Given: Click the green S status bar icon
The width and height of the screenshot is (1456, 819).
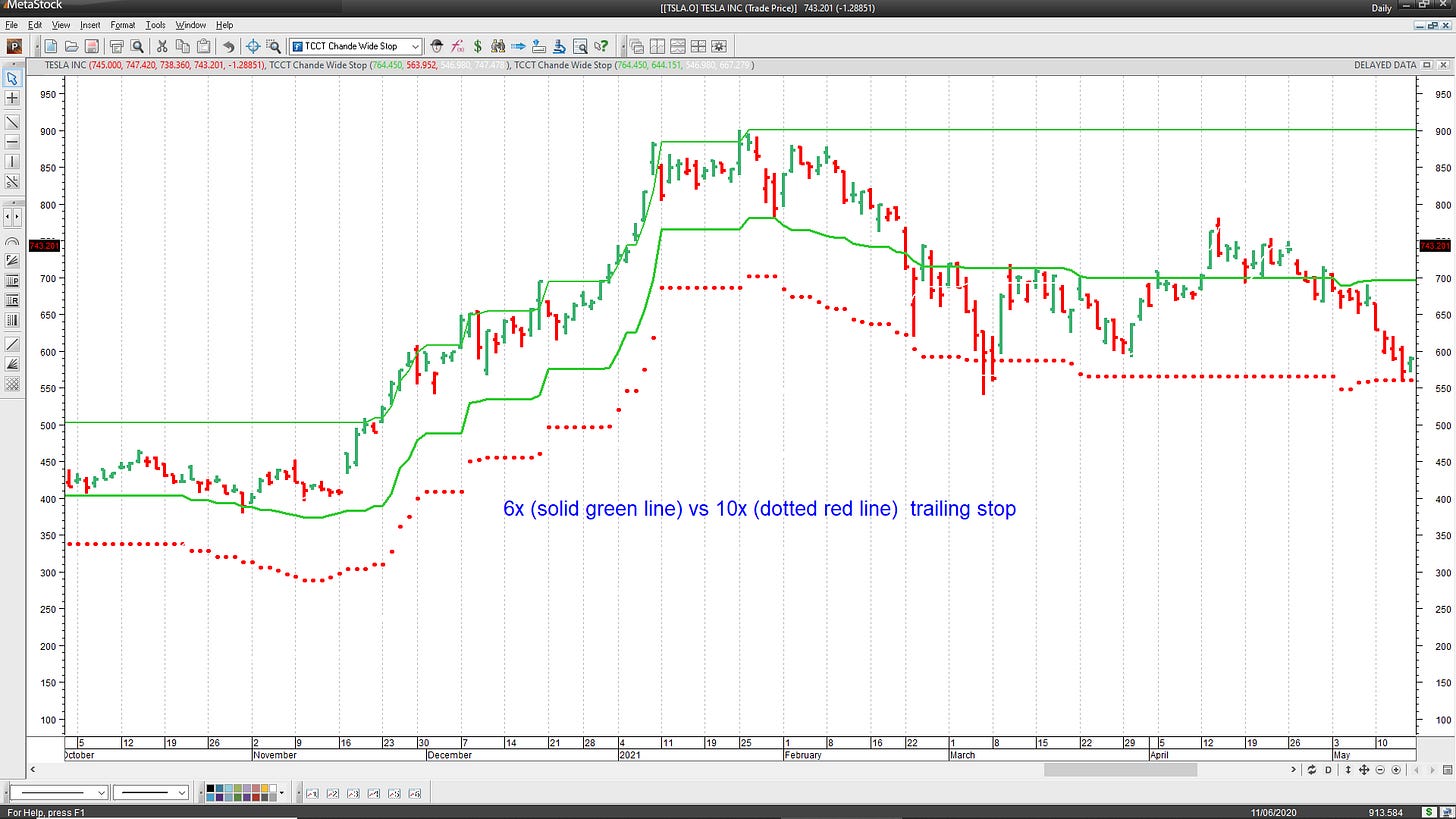Looking at the screenshot, I should pyautogui.click(x=1429, y=811).
